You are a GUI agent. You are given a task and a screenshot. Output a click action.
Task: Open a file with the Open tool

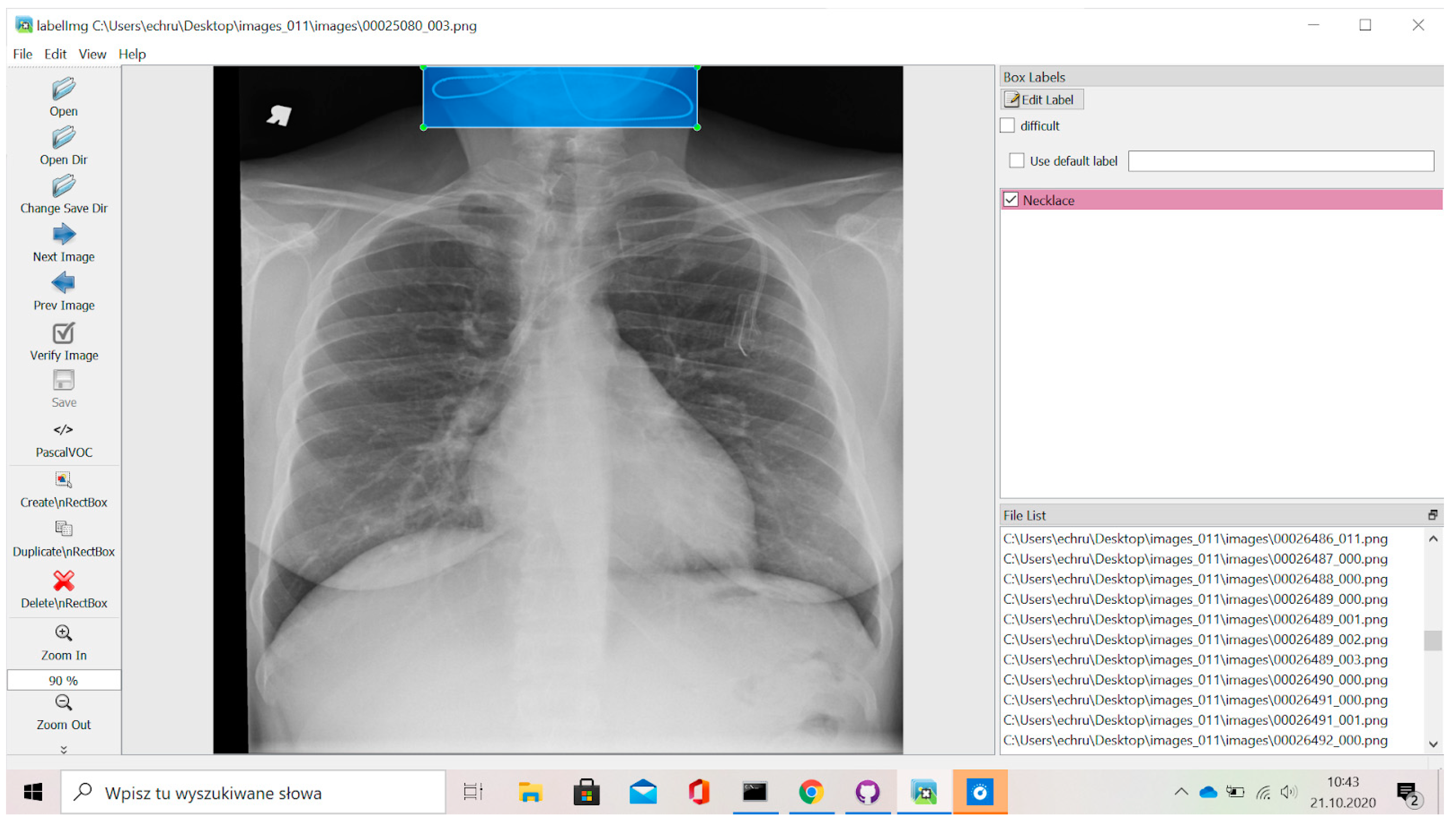[64, 97]
